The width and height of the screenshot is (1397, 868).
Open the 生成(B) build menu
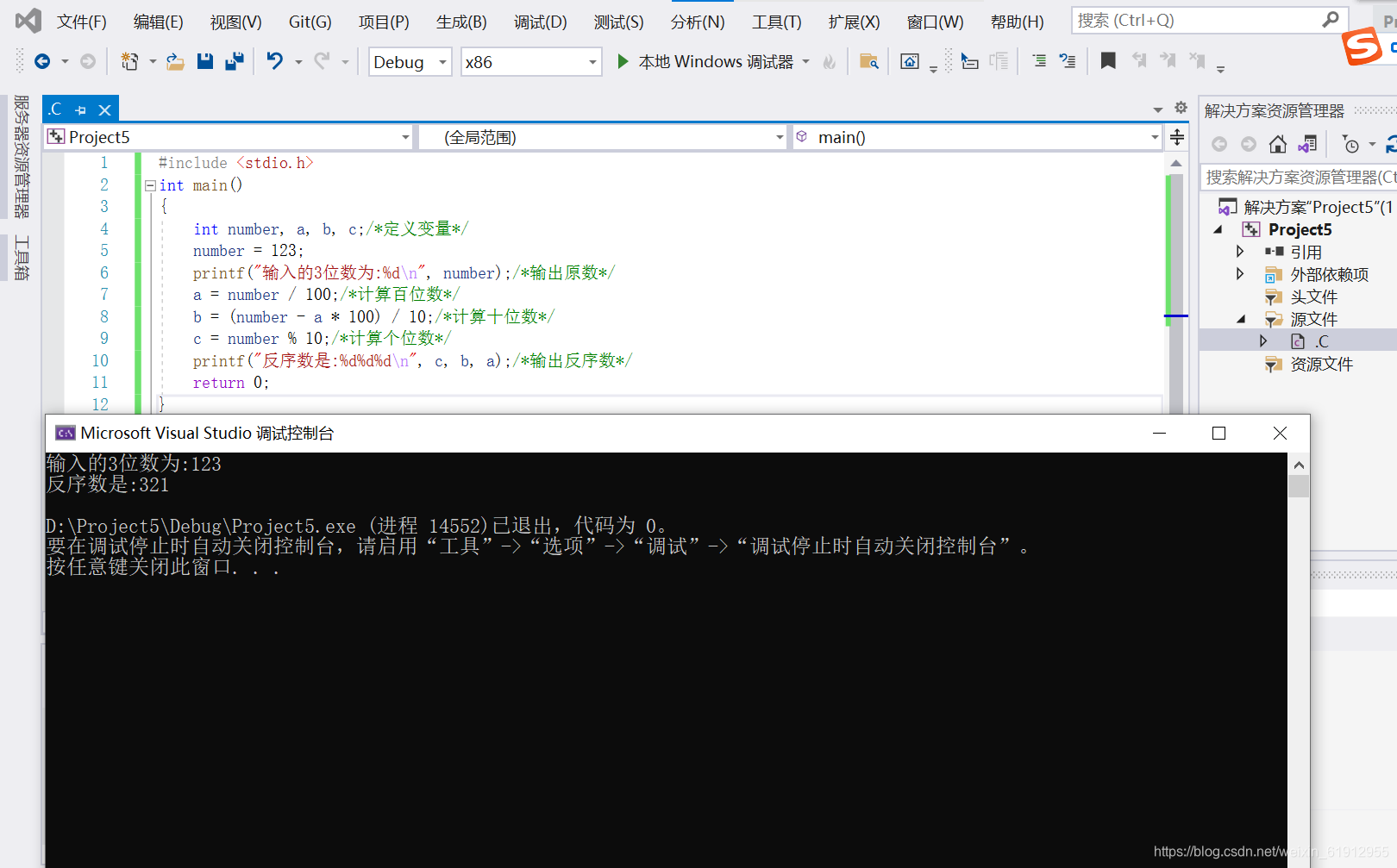tap(461, 22)
